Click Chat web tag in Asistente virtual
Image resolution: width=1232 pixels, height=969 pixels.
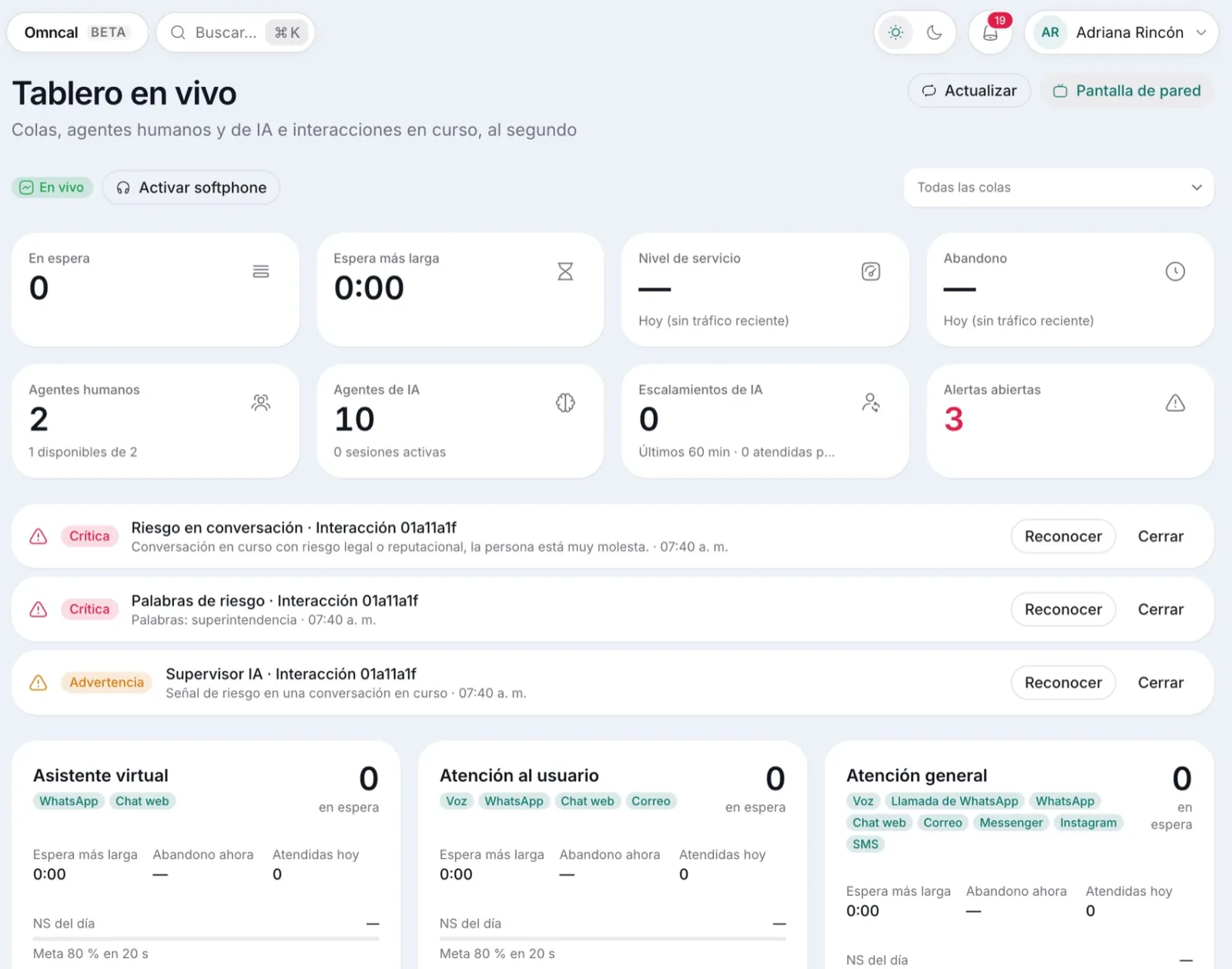pos(142,801)
